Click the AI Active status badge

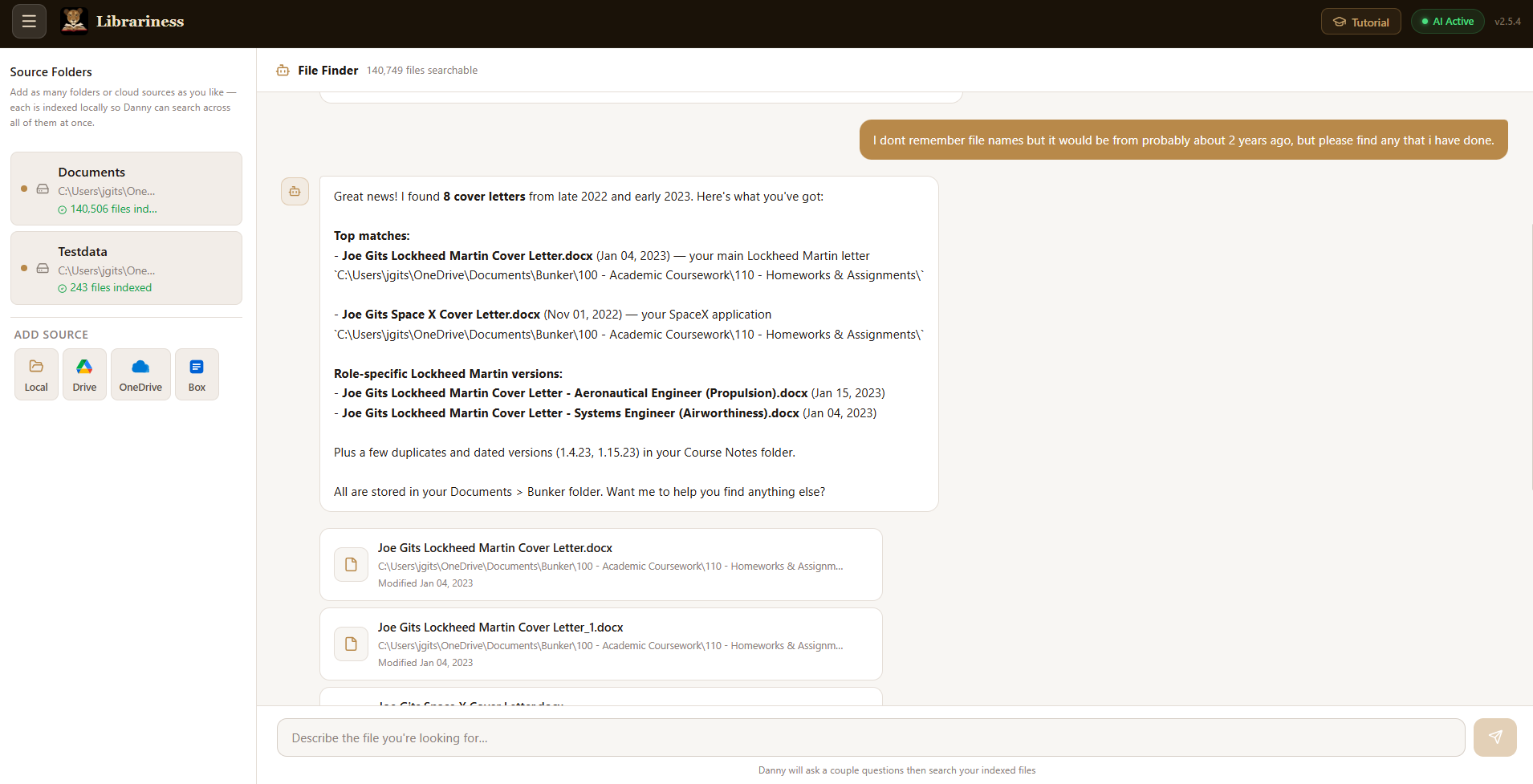click(x=1447, y=22)
